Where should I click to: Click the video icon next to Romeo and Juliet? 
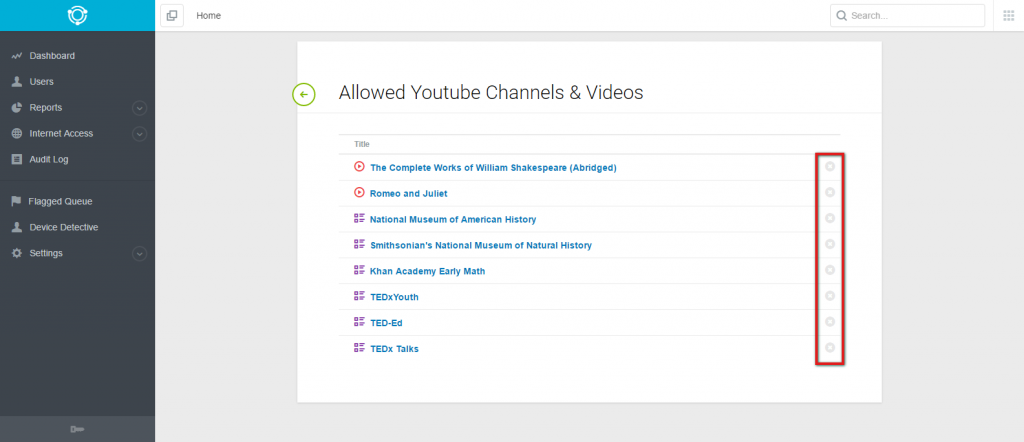(359, 193)
